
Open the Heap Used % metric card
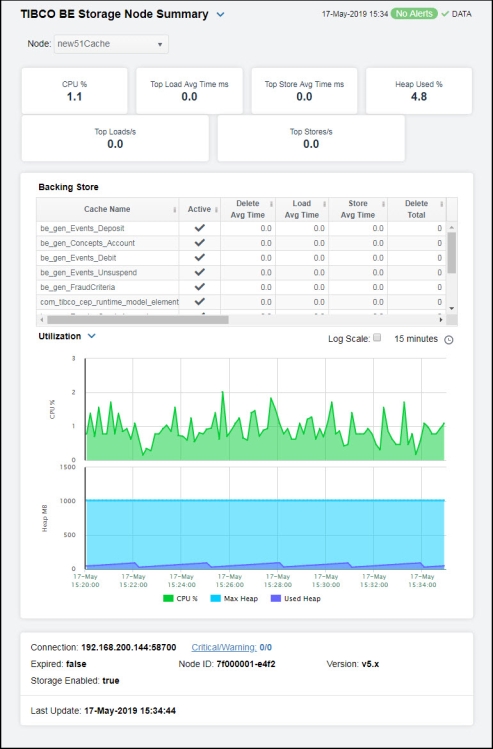pyautogui.click(x=419, y=91)
